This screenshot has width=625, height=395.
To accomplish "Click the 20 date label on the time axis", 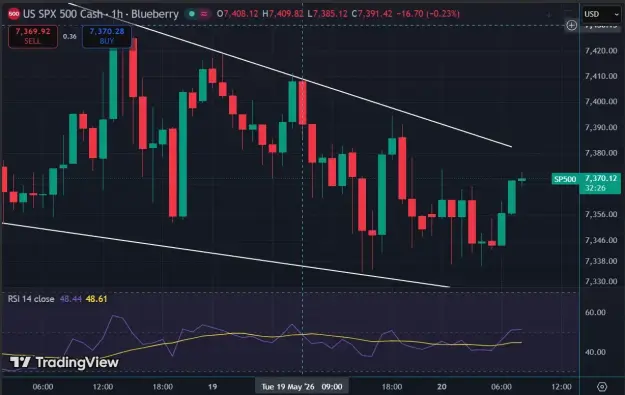I will (x=442, y=387).
